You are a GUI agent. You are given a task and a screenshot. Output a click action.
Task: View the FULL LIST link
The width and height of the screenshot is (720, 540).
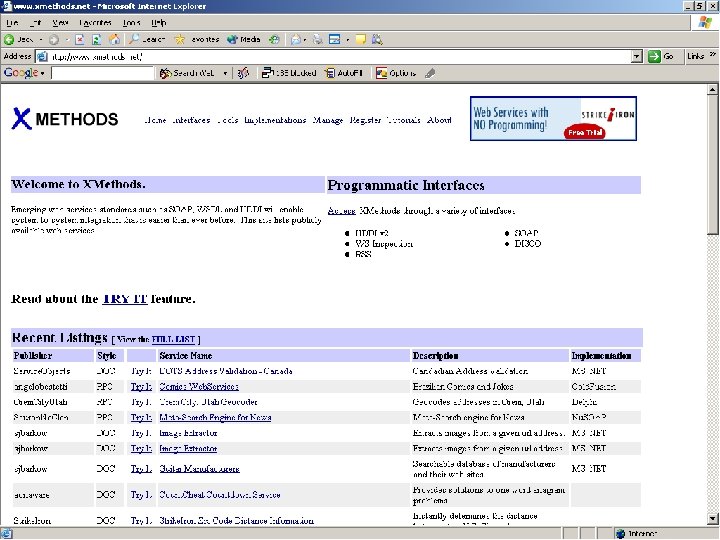173,339
